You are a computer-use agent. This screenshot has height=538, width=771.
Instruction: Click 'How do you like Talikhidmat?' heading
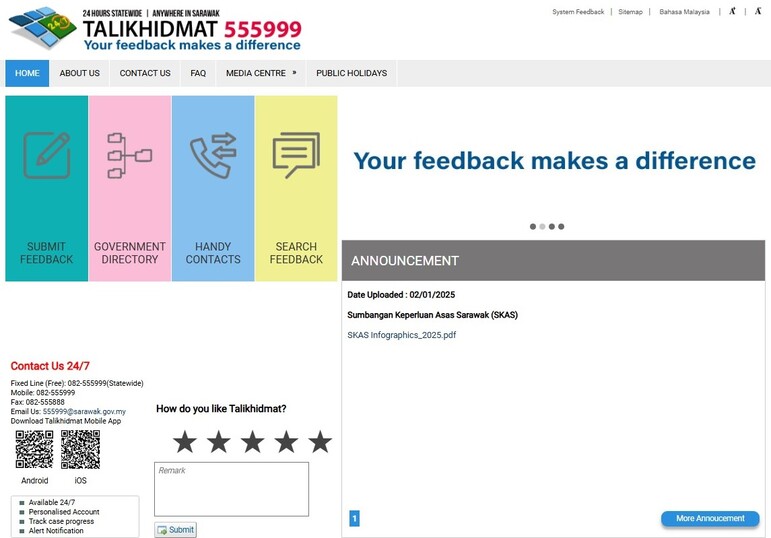tap(221, 409)
